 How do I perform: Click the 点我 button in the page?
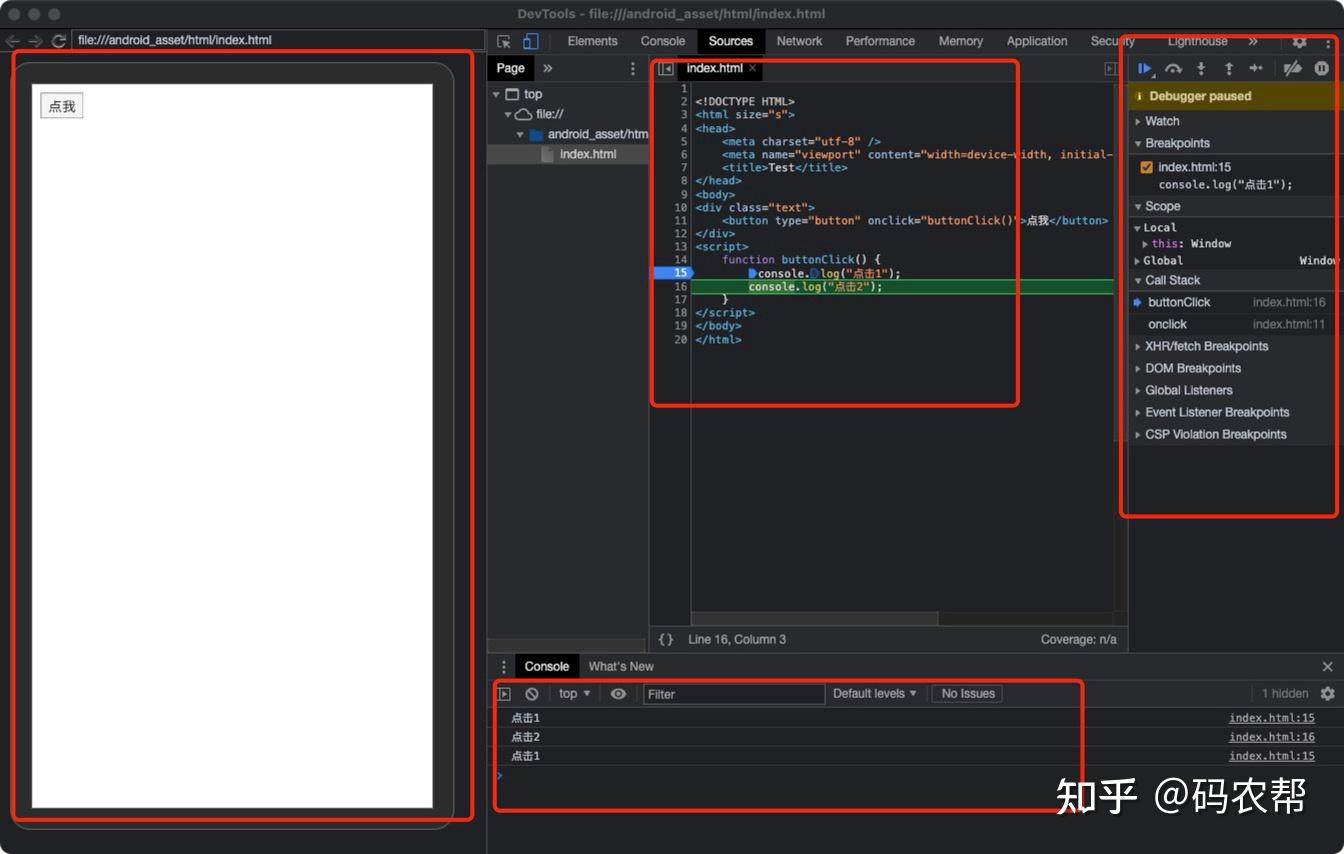[61, 104]
